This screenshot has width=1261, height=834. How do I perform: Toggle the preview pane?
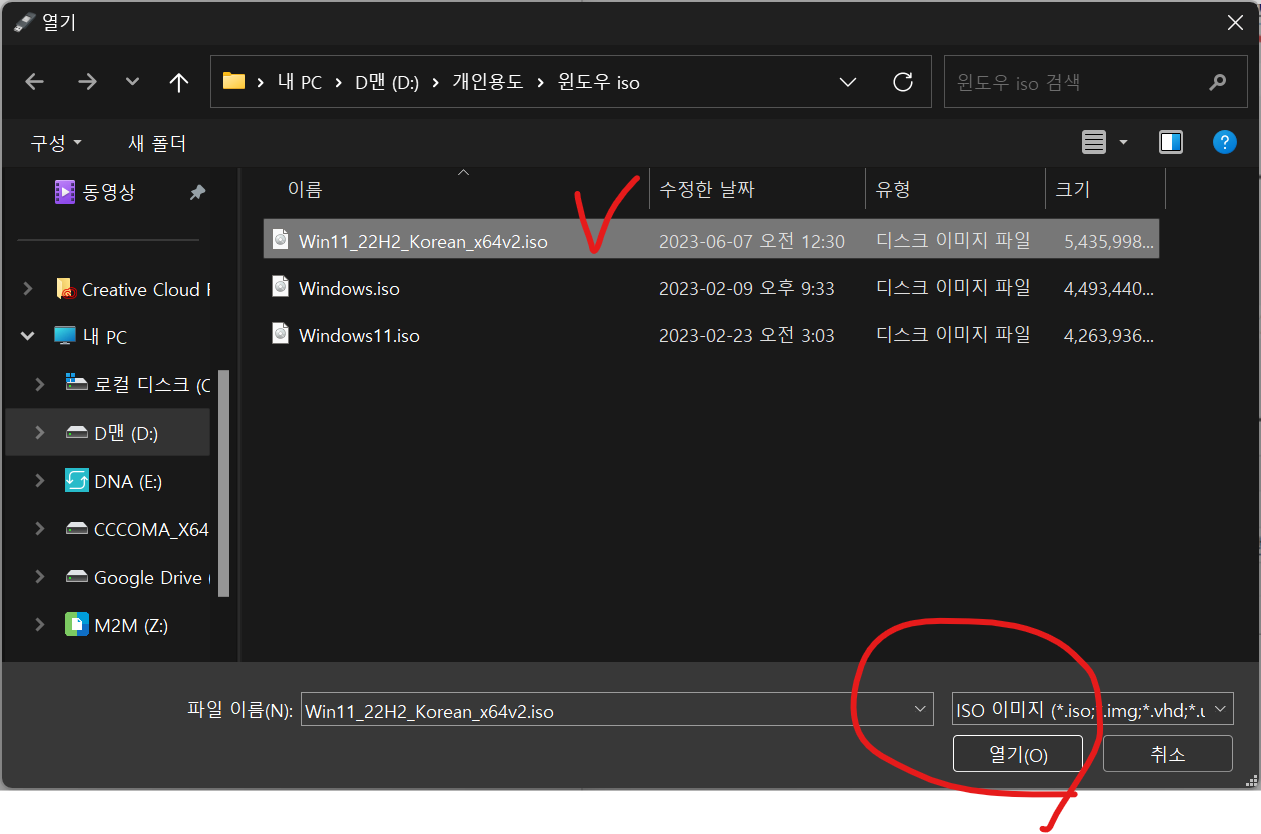click(x=1171, y=143)
